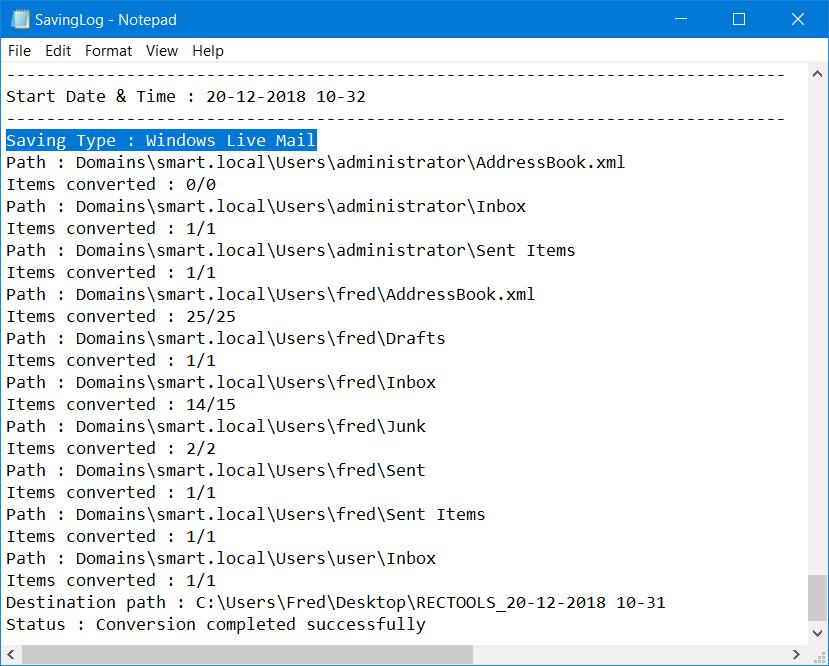Viewport: 829px width, 666px height.
Task: Open the Help menu
Action: point(208,51)
